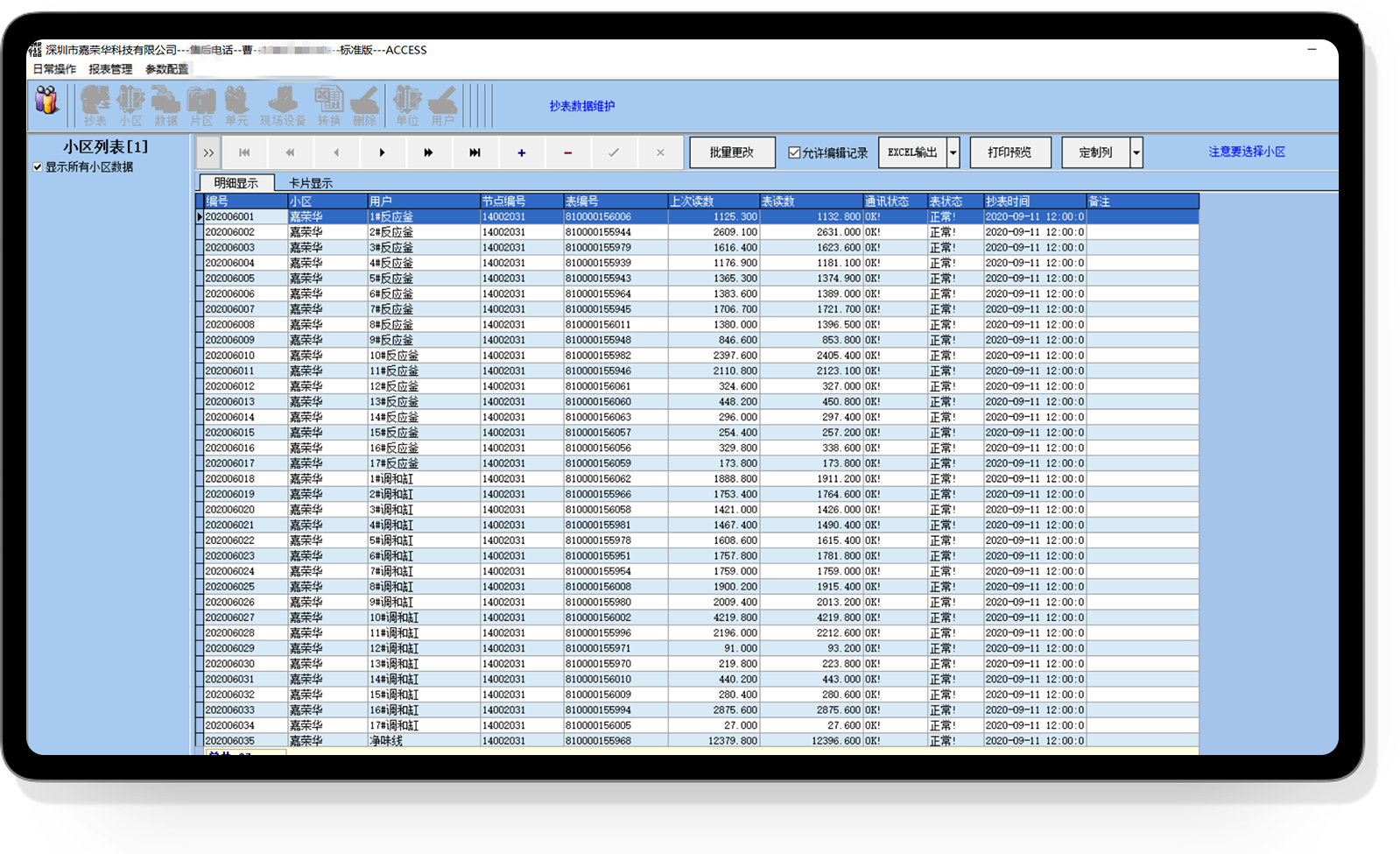Viewport: 1400px width, 854px height.
Task: Jump forward a page of records
Action: [428, 152]
